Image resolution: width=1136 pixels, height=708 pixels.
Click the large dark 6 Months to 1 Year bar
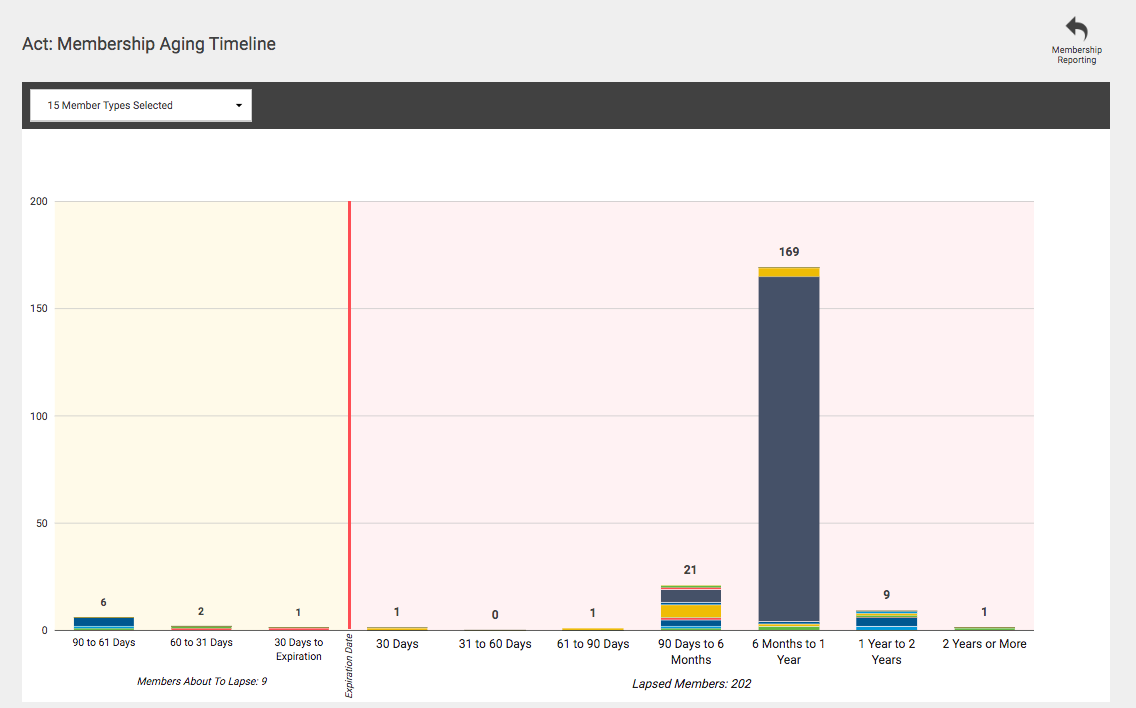[x=789, y=449]
